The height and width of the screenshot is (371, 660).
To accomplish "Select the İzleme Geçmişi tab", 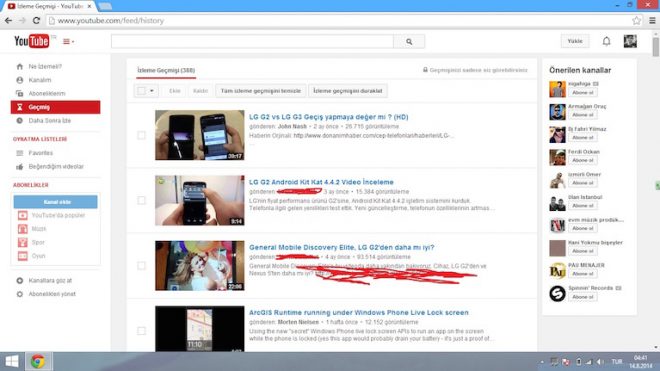I will pyautogui.click(x=166, y=70).
